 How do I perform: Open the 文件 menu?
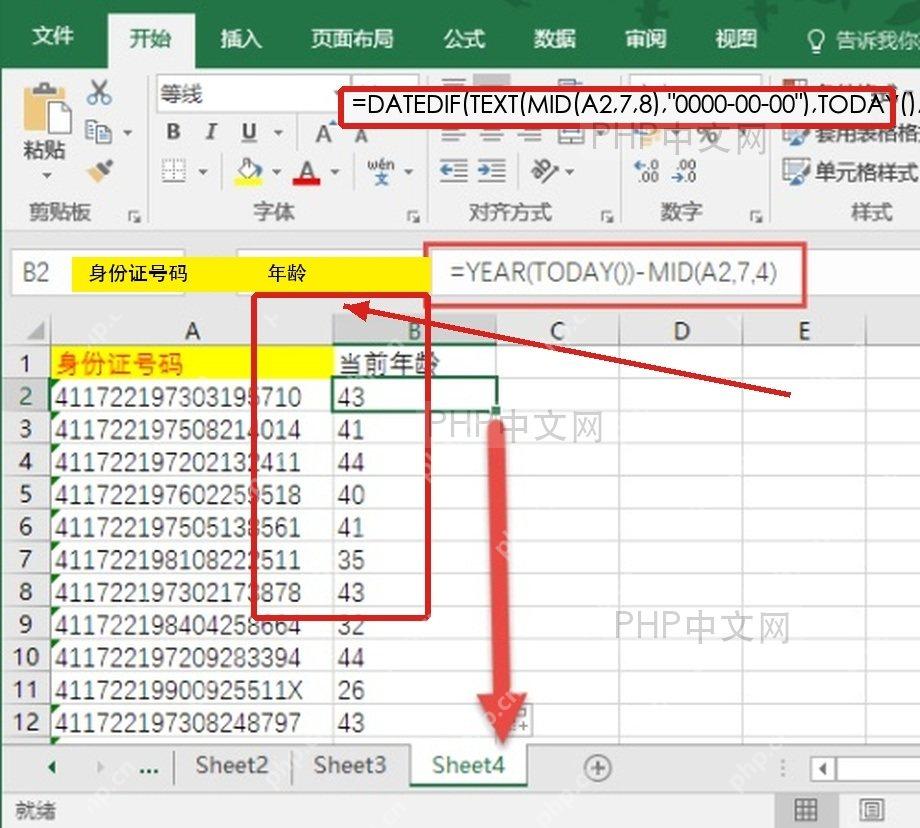tap(53, 36)
